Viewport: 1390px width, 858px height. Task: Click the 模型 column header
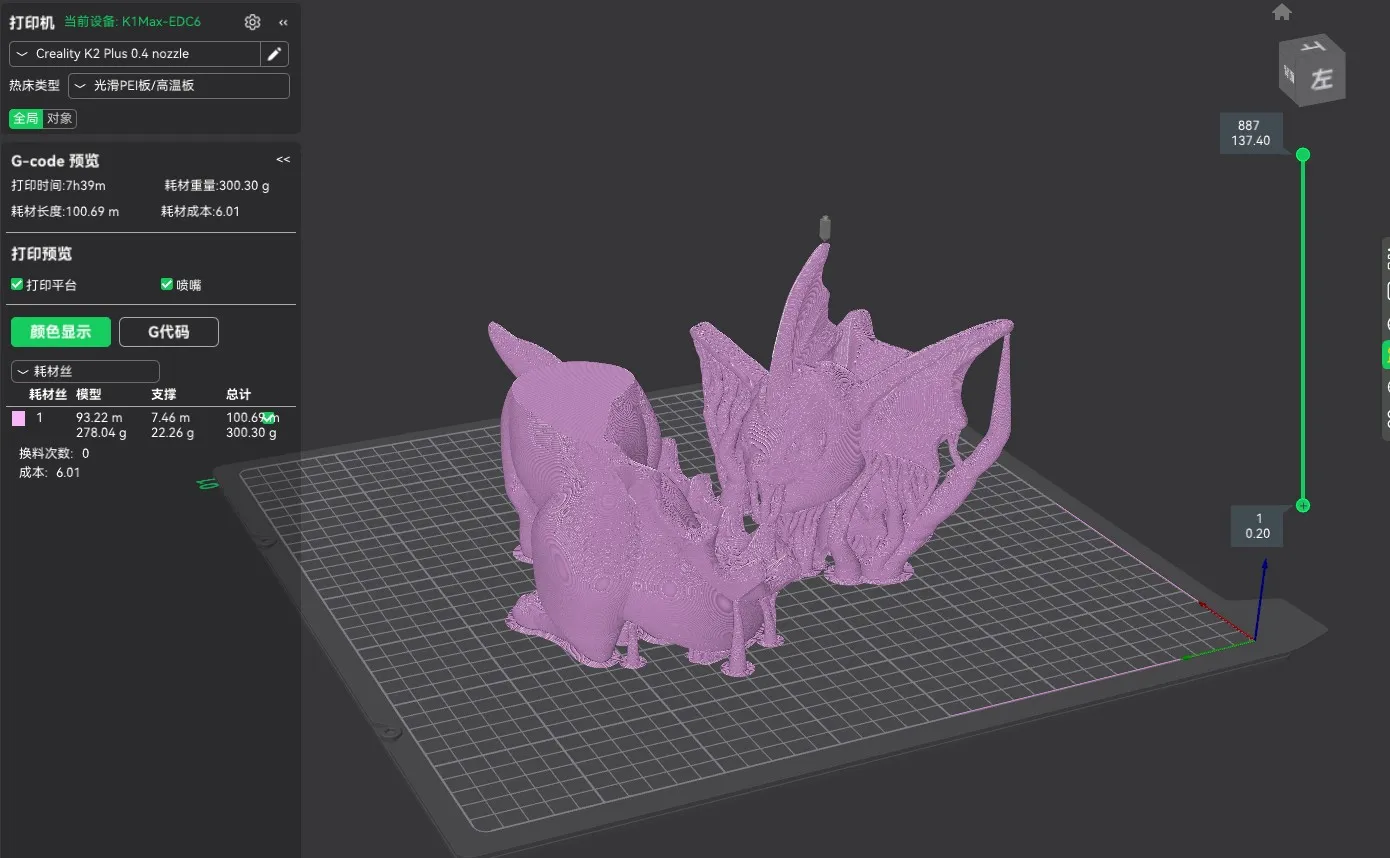tap(89, 395)
